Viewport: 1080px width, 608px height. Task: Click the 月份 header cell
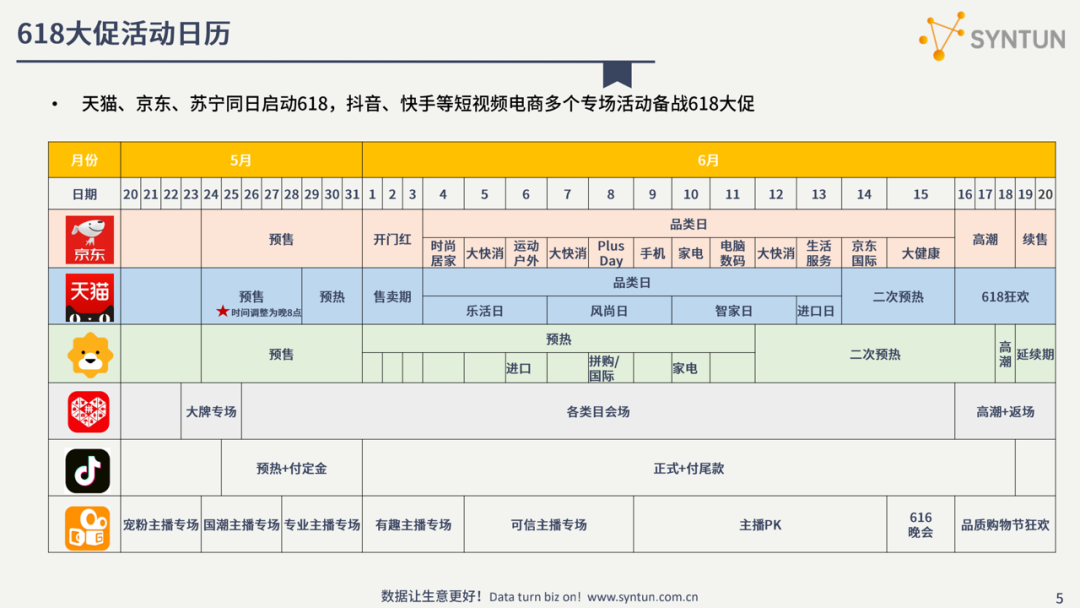pos(85,160)
